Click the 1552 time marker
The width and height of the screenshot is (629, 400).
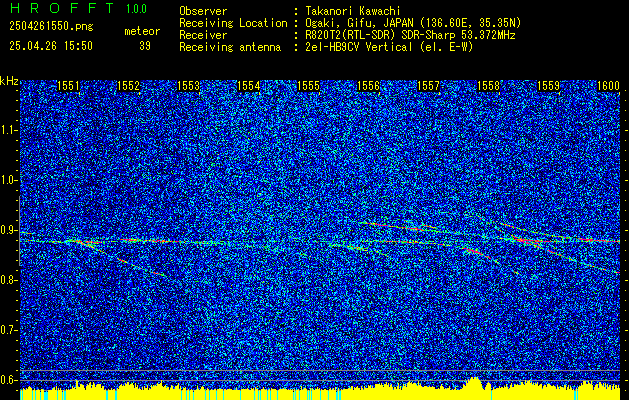coord(128,86)
